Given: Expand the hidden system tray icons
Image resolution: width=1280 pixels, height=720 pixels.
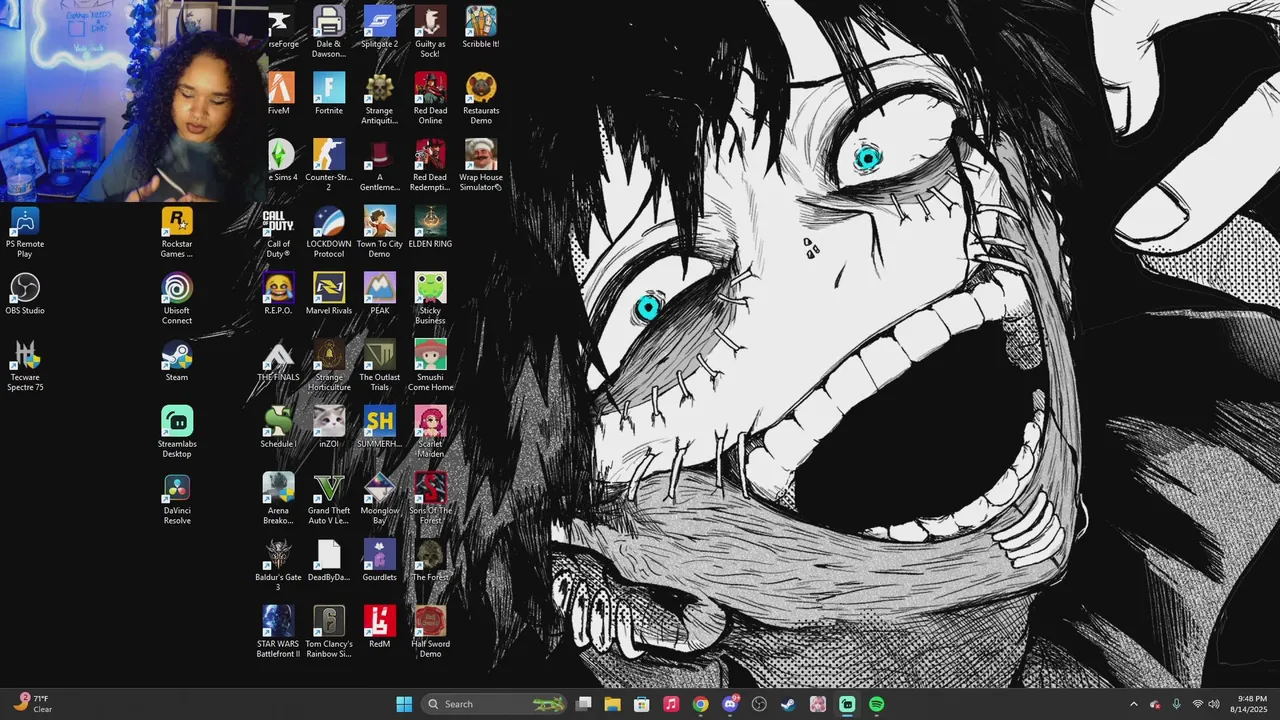Looking at the screenshot, I should coord(1133,704).
